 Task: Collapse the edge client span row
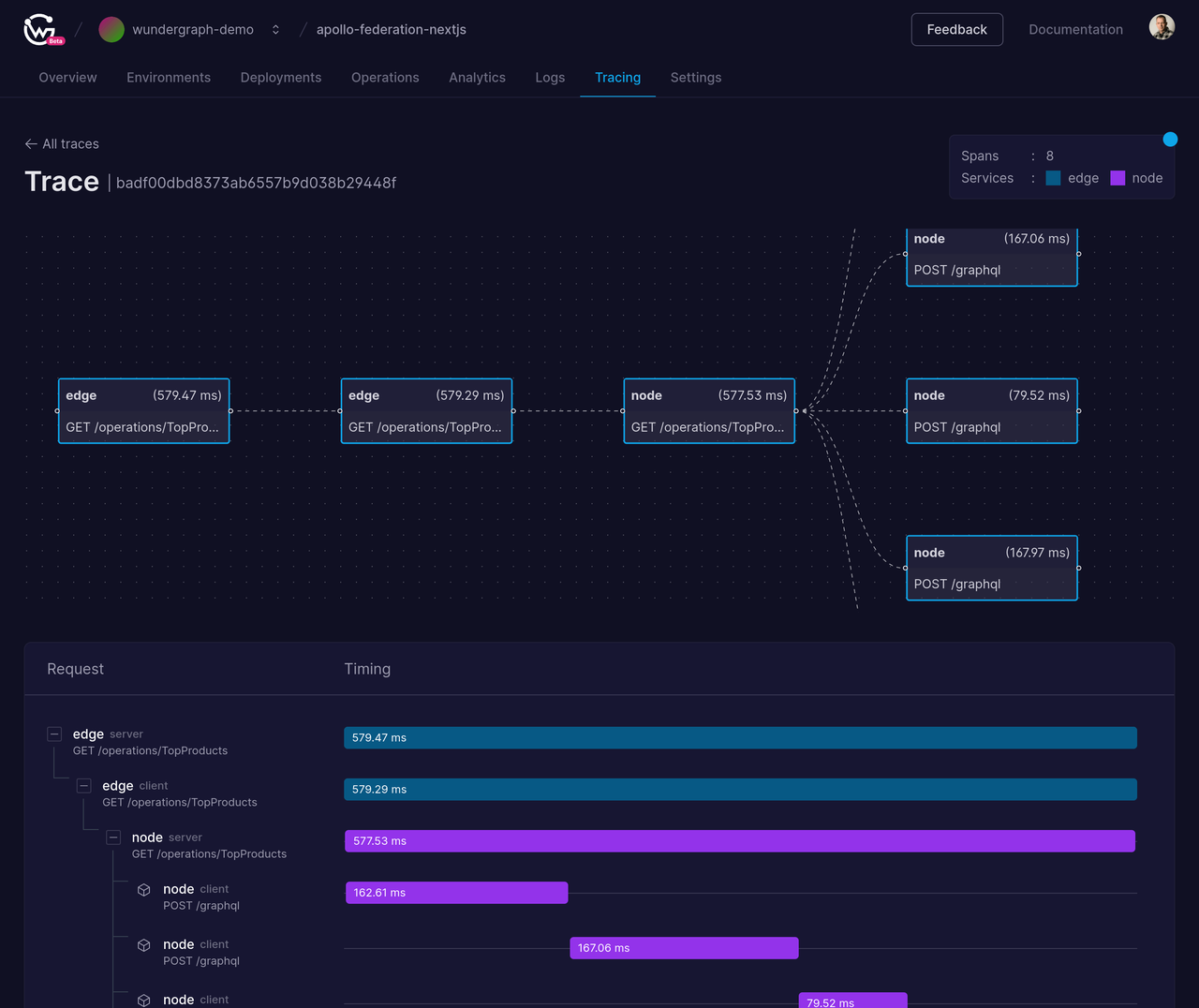click(84, 786)
